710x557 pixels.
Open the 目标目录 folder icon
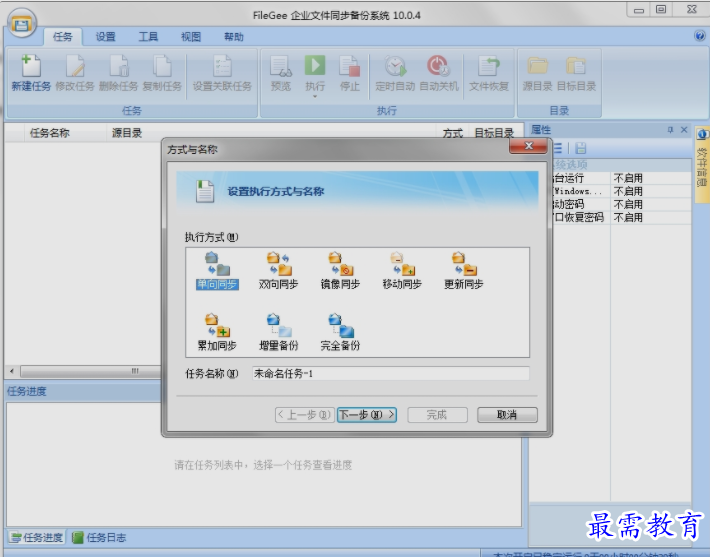(x=576, y=66)
